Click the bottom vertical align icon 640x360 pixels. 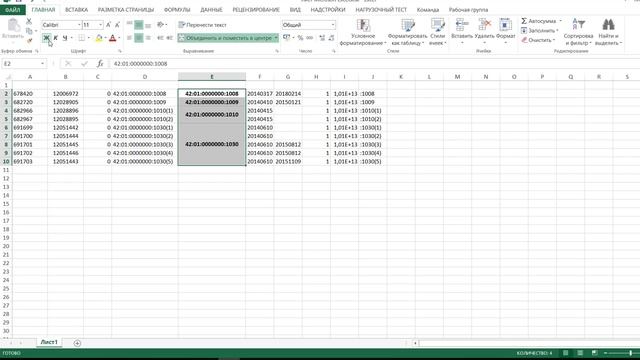click(148, 25)
